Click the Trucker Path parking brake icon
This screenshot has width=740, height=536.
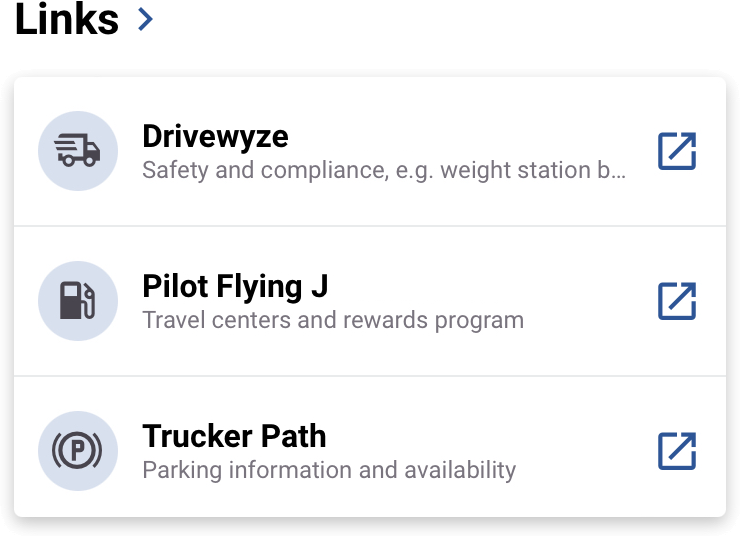click(78, 451)
